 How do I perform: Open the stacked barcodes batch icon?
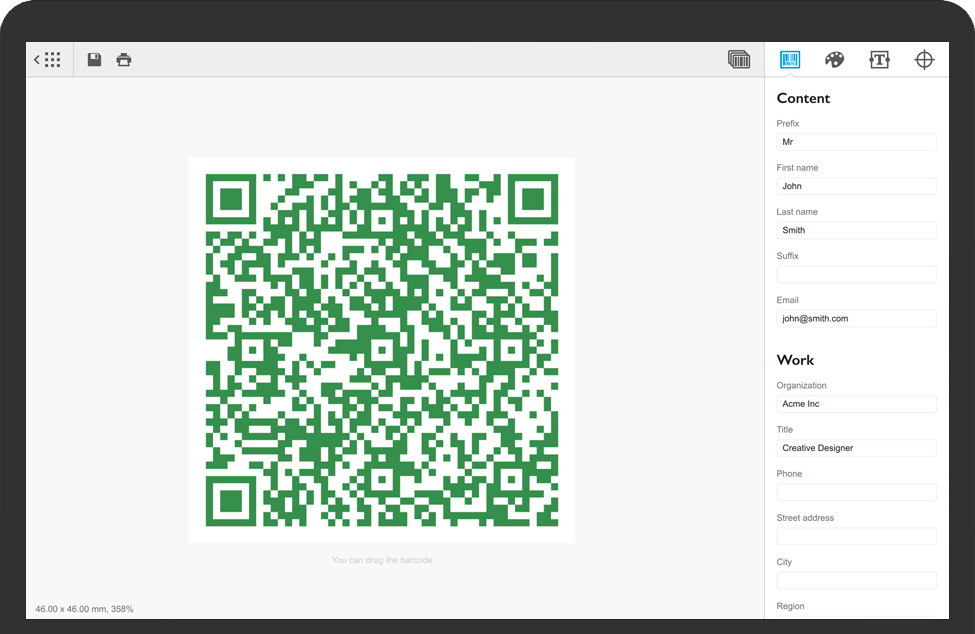739,60
